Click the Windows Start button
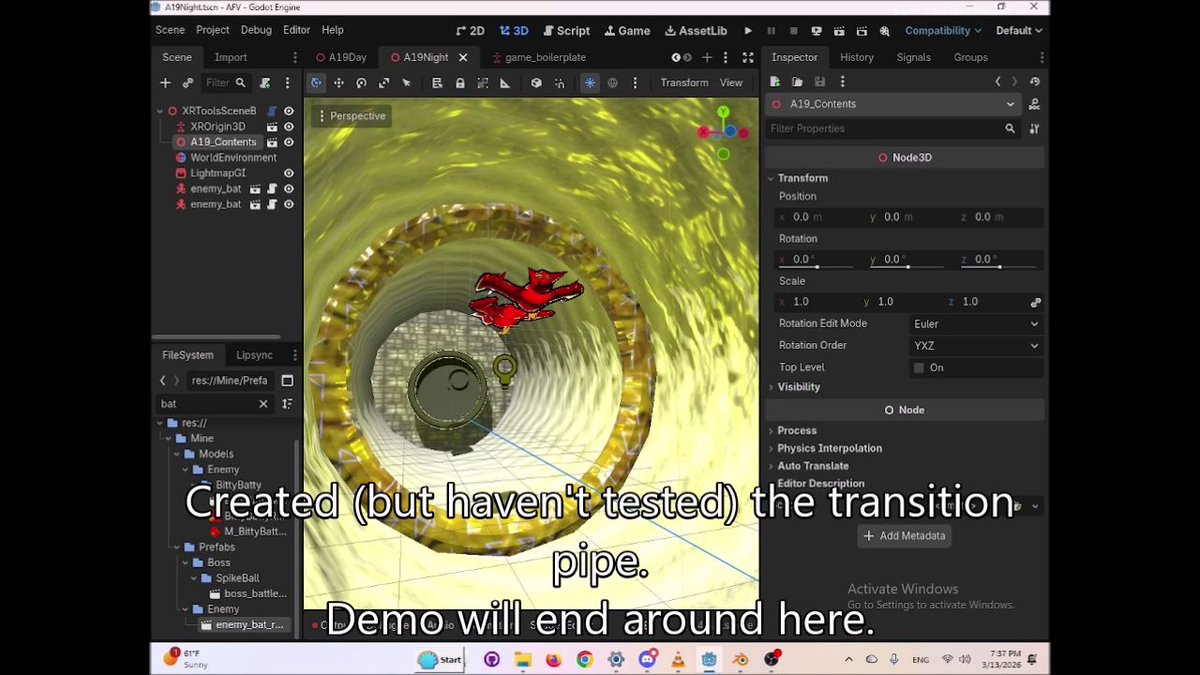The image size is (1200, 675). tap(440, 659)
